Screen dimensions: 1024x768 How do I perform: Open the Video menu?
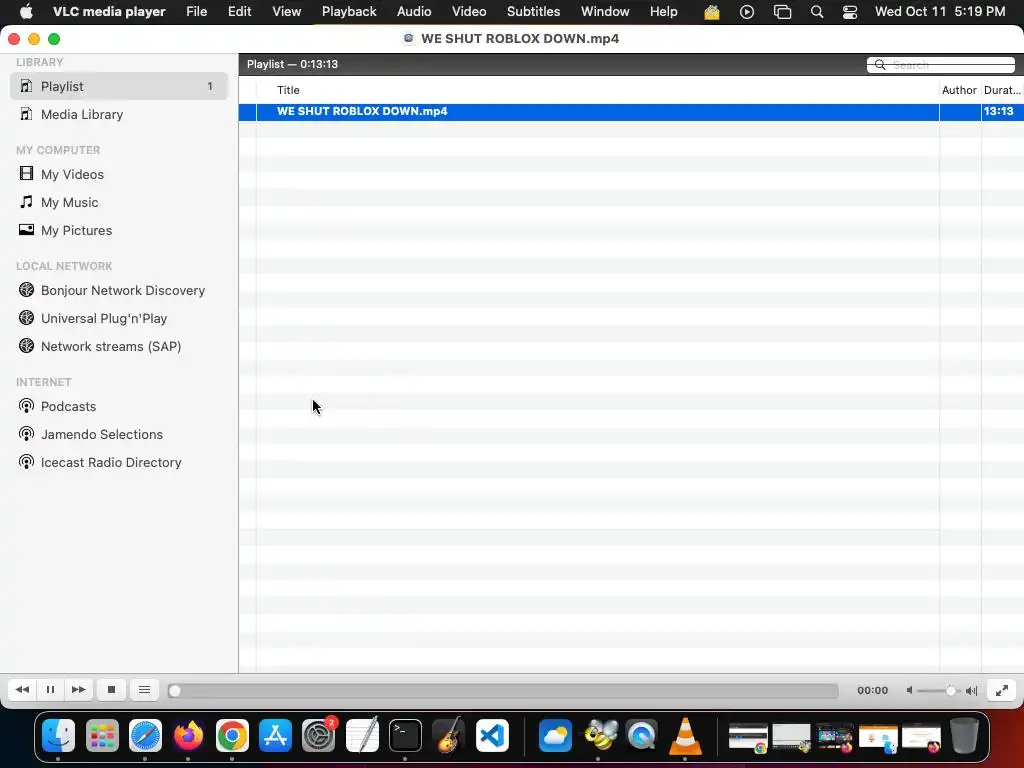coord(469,12)
